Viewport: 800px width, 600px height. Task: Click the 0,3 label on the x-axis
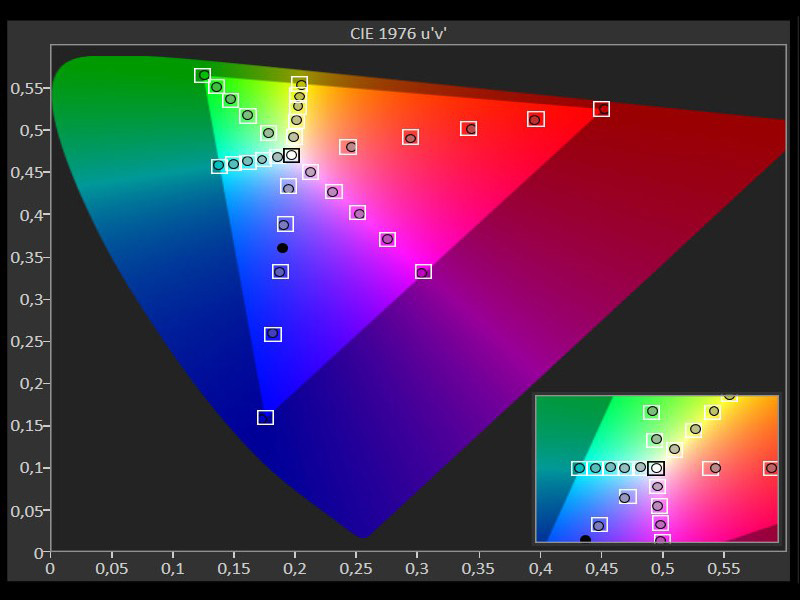[x=417, y=569]
